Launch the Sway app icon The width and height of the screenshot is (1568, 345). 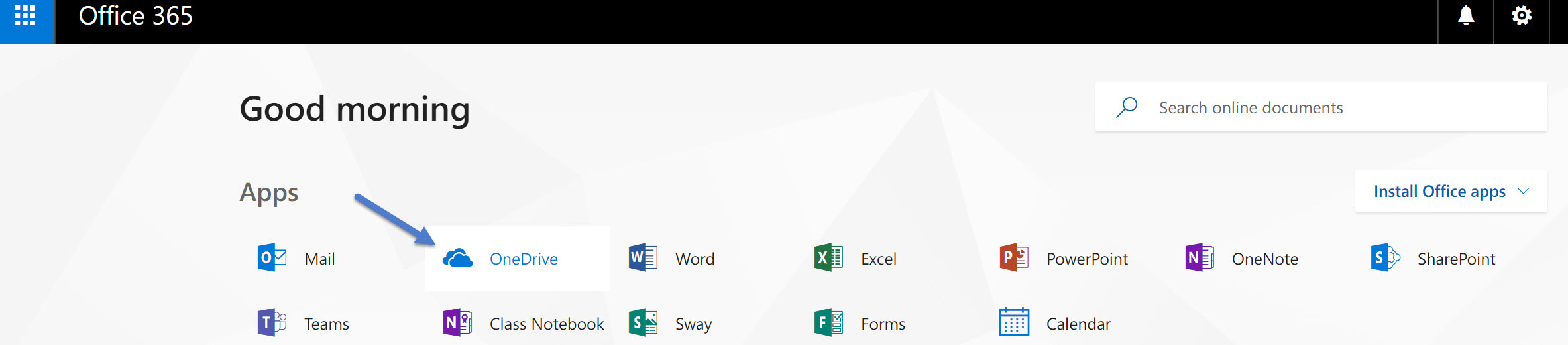point(643,323)
